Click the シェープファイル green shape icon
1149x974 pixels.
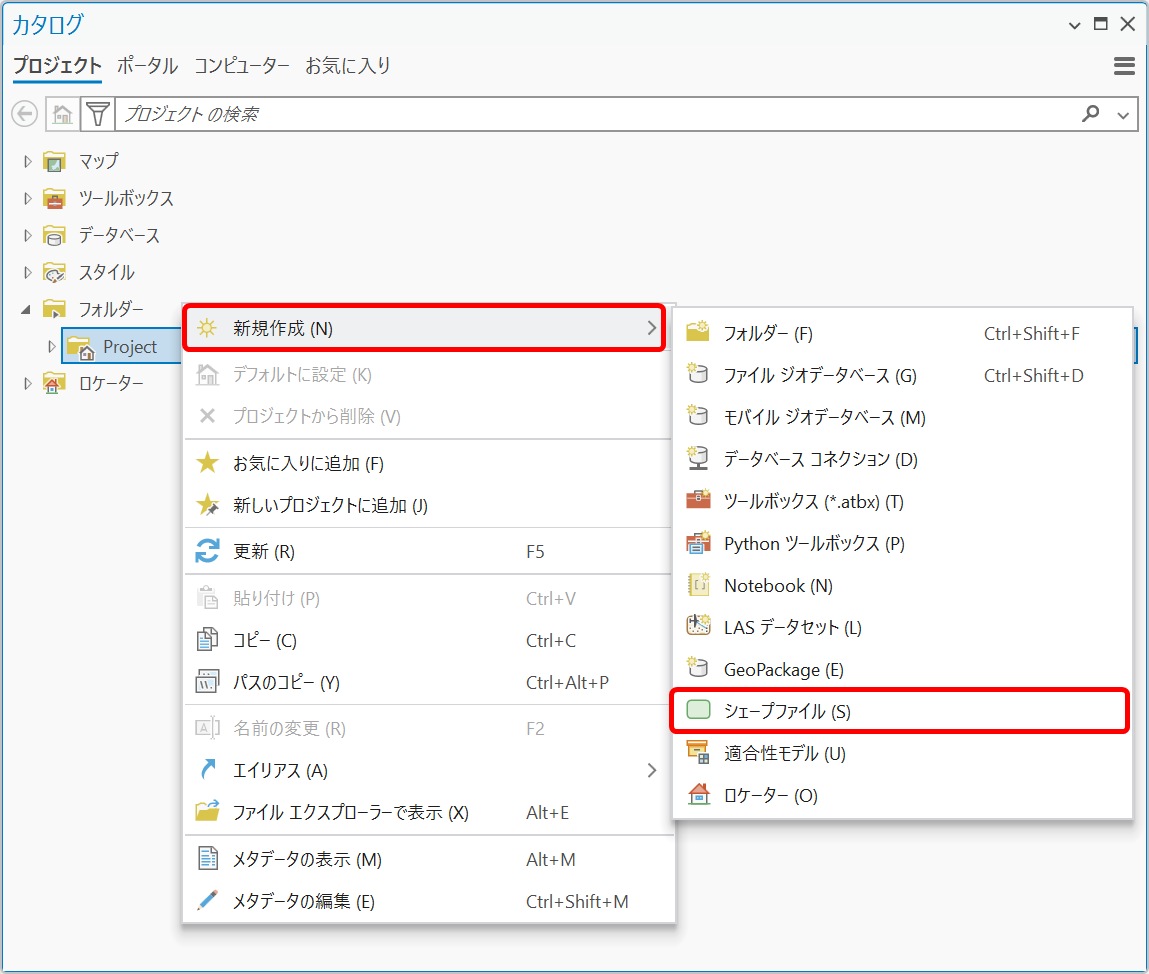pos(698,711)
